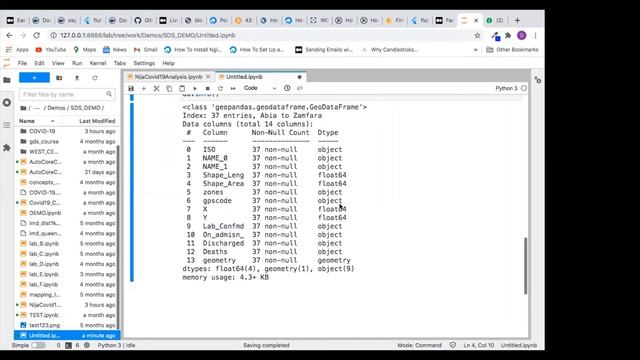The image size is (640, 360).
Task: Open the Settings menu
Action: [144, 63]
